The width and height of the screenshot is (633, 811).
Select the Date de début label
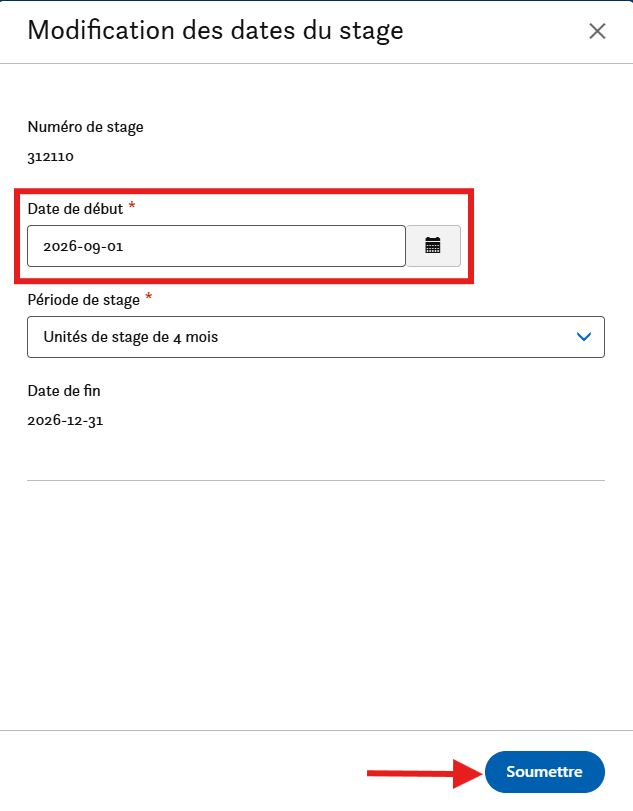tap(75, 209)
